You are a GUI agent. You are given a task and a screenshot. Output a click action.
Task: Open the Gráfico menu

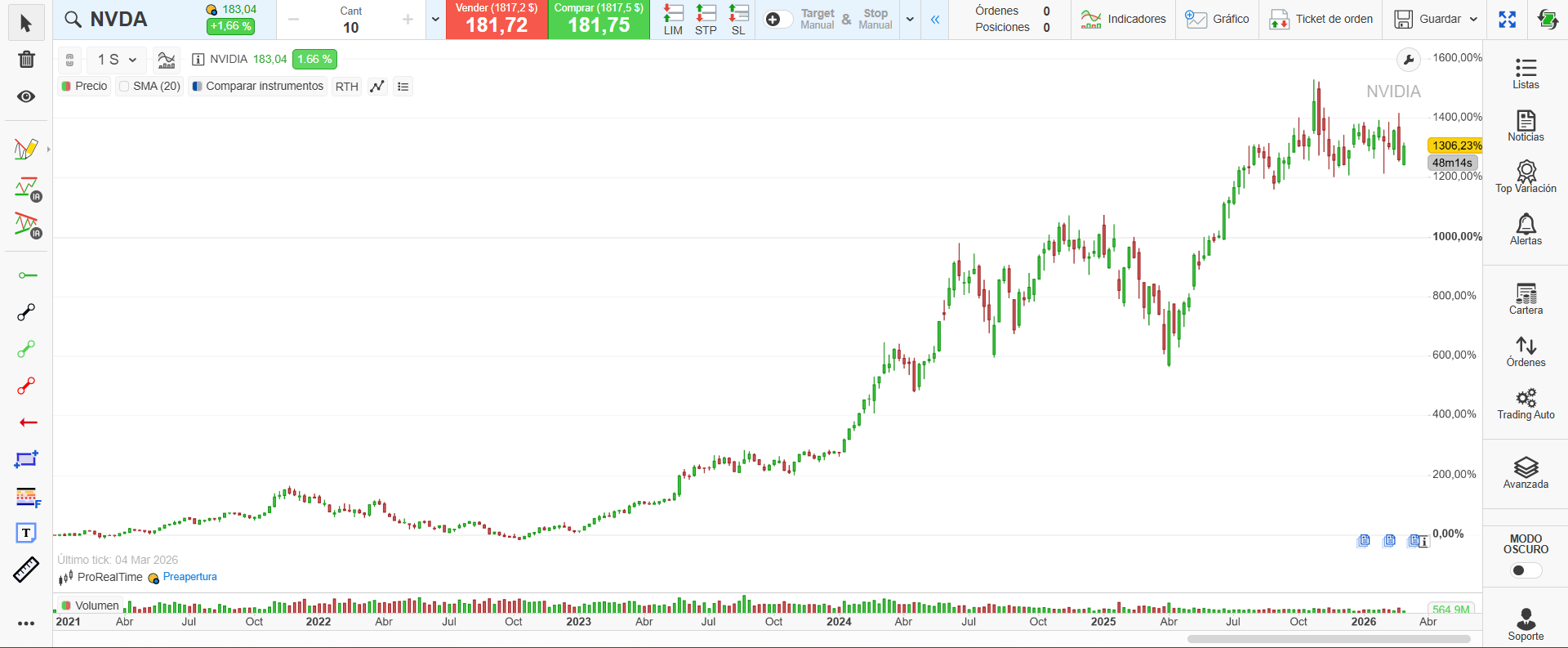coord(1217,20)
